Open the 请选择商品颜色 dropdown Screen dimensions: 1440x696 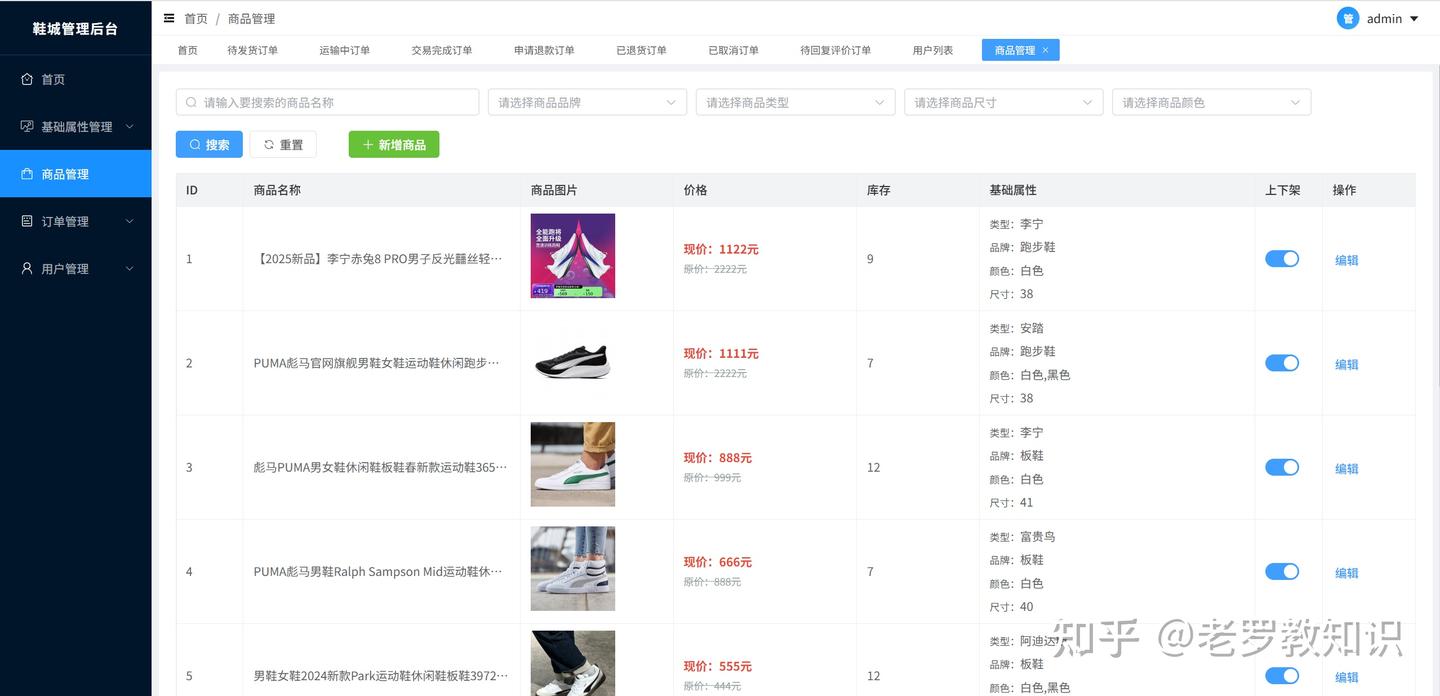pos(1211,102)
